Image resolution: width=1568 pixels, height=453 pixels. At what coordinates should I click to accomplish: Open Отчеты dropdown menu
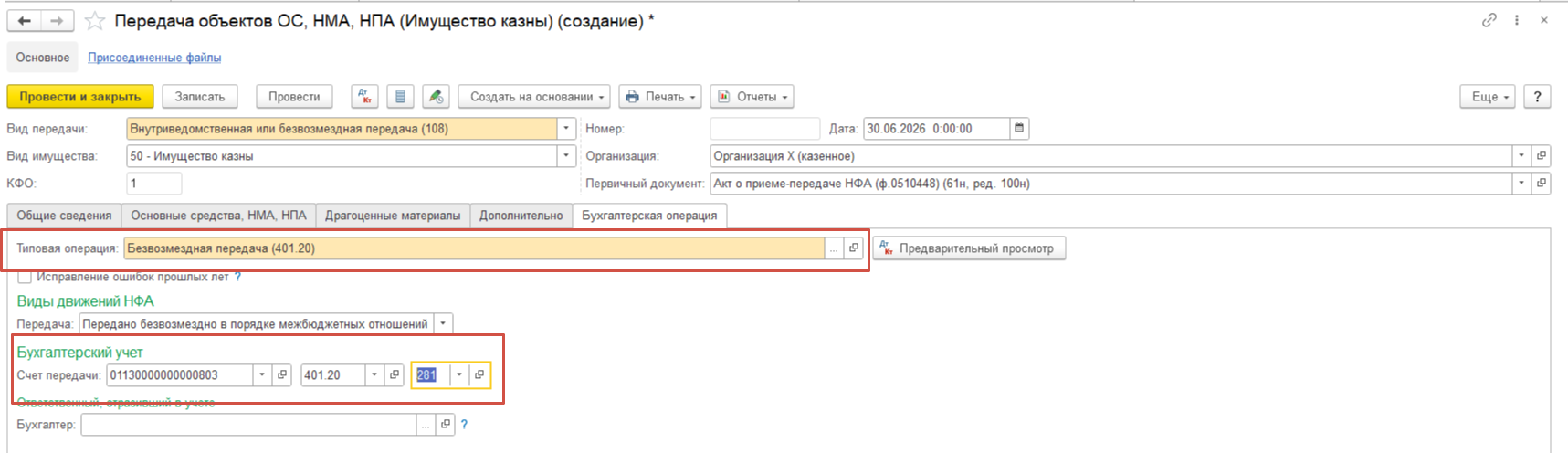(x=752, y=97)
